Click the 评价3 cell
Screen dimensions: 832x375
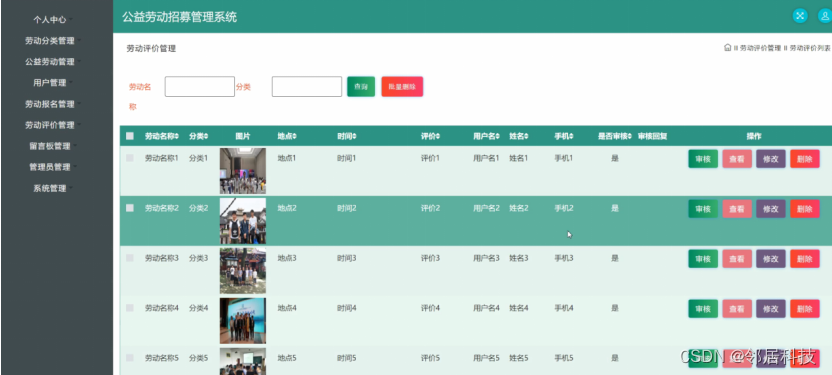tap(430, 258)
